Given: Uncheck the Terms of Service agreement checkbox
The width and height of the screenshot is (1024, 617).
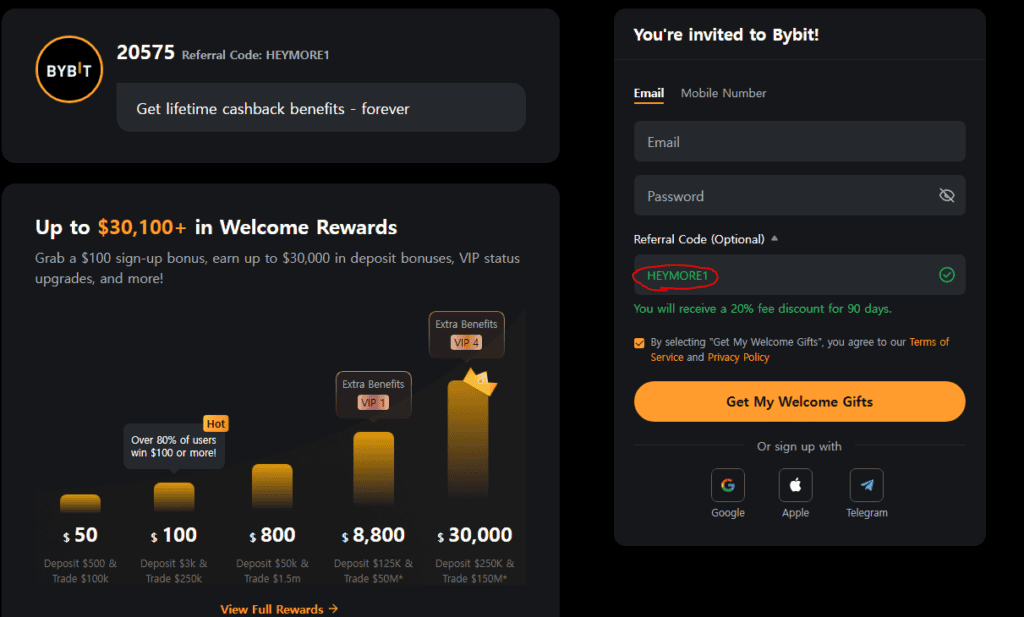Looking at the screenshot, I should pyautogui.click(x=639, y=342).
